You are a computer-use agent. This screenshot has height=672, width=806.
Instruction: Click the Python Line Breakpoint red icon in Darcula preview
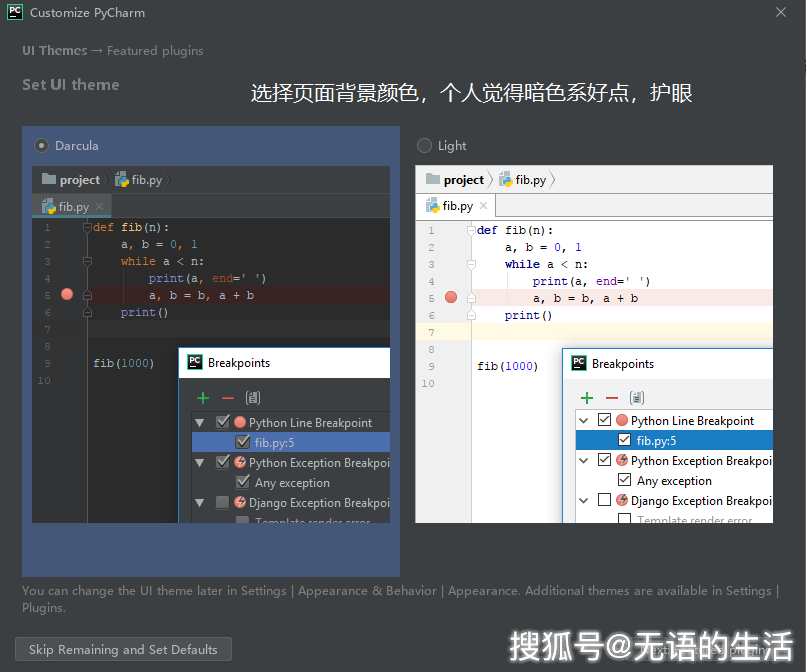click(240, 422)
